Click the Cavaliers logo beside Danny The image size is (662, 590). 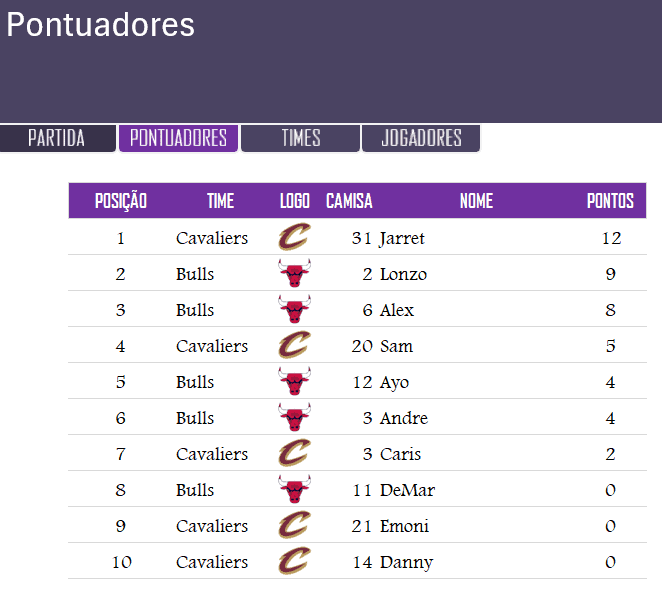pyautogui.click(x=294, y=561)
